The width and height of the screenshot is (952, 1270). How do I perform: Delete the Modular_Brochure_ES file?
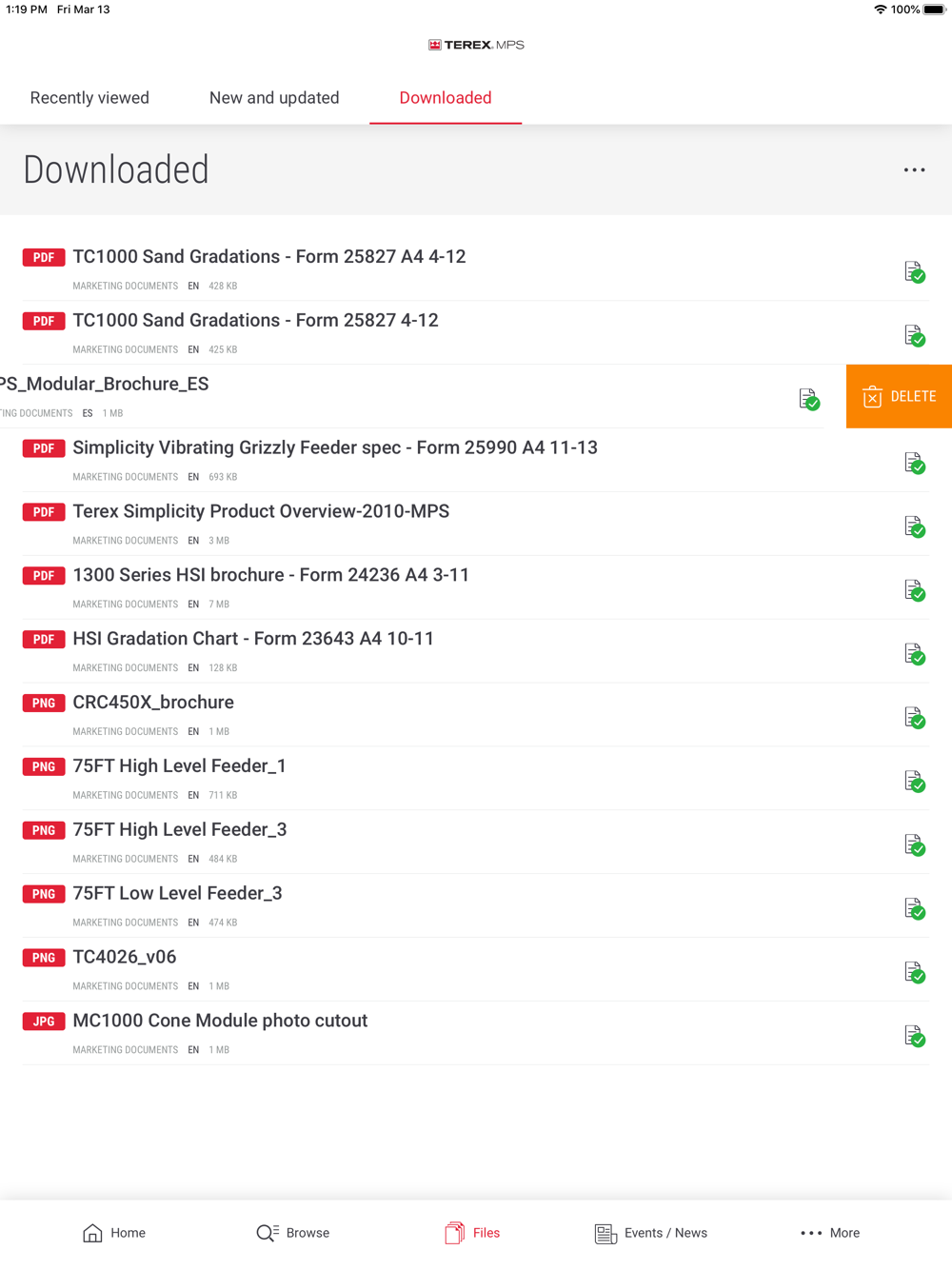coord(899,396)
